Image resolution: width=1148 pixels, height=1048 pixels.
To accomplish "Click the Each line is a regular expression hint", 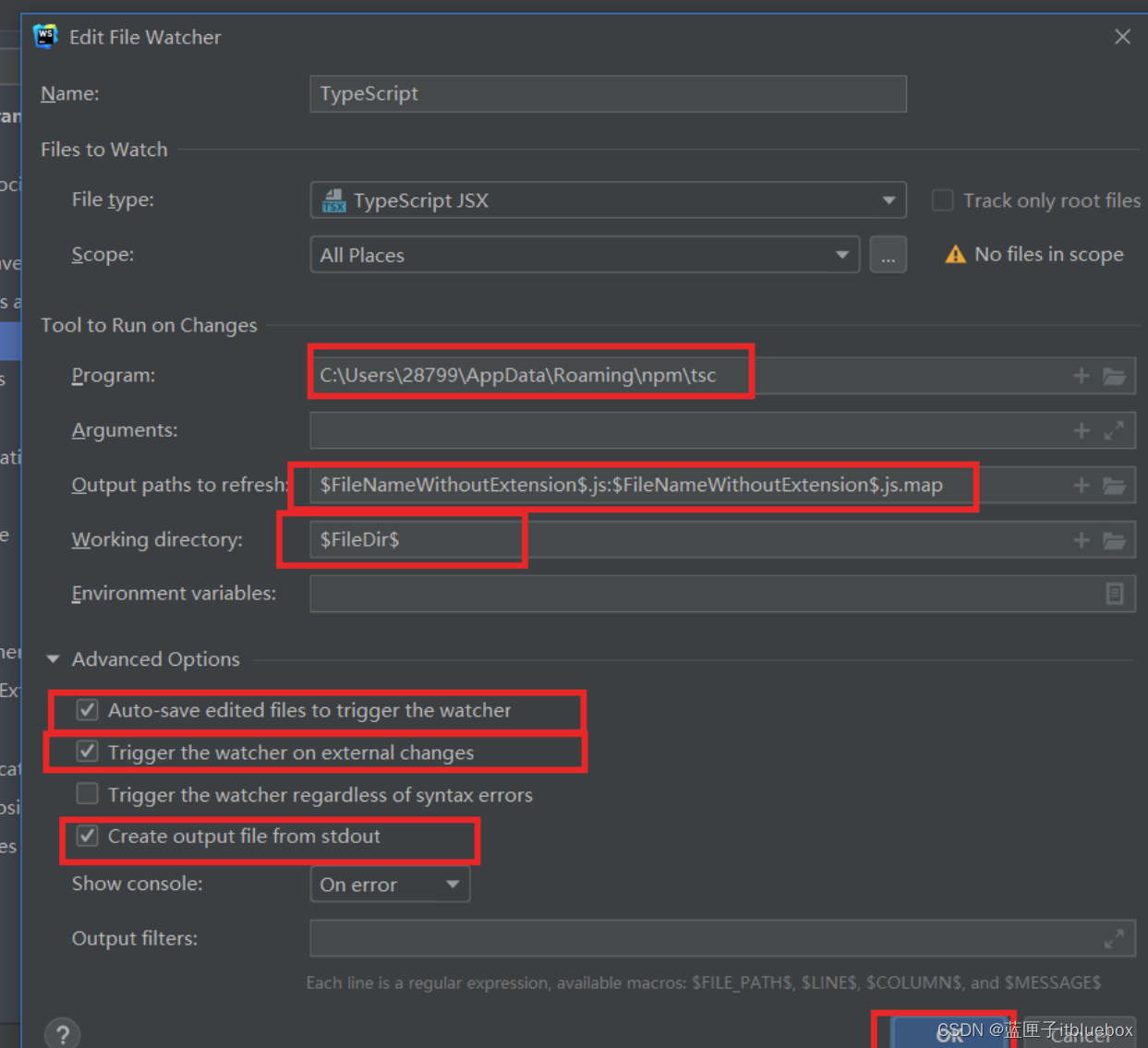I will click(x=704, y=983).
